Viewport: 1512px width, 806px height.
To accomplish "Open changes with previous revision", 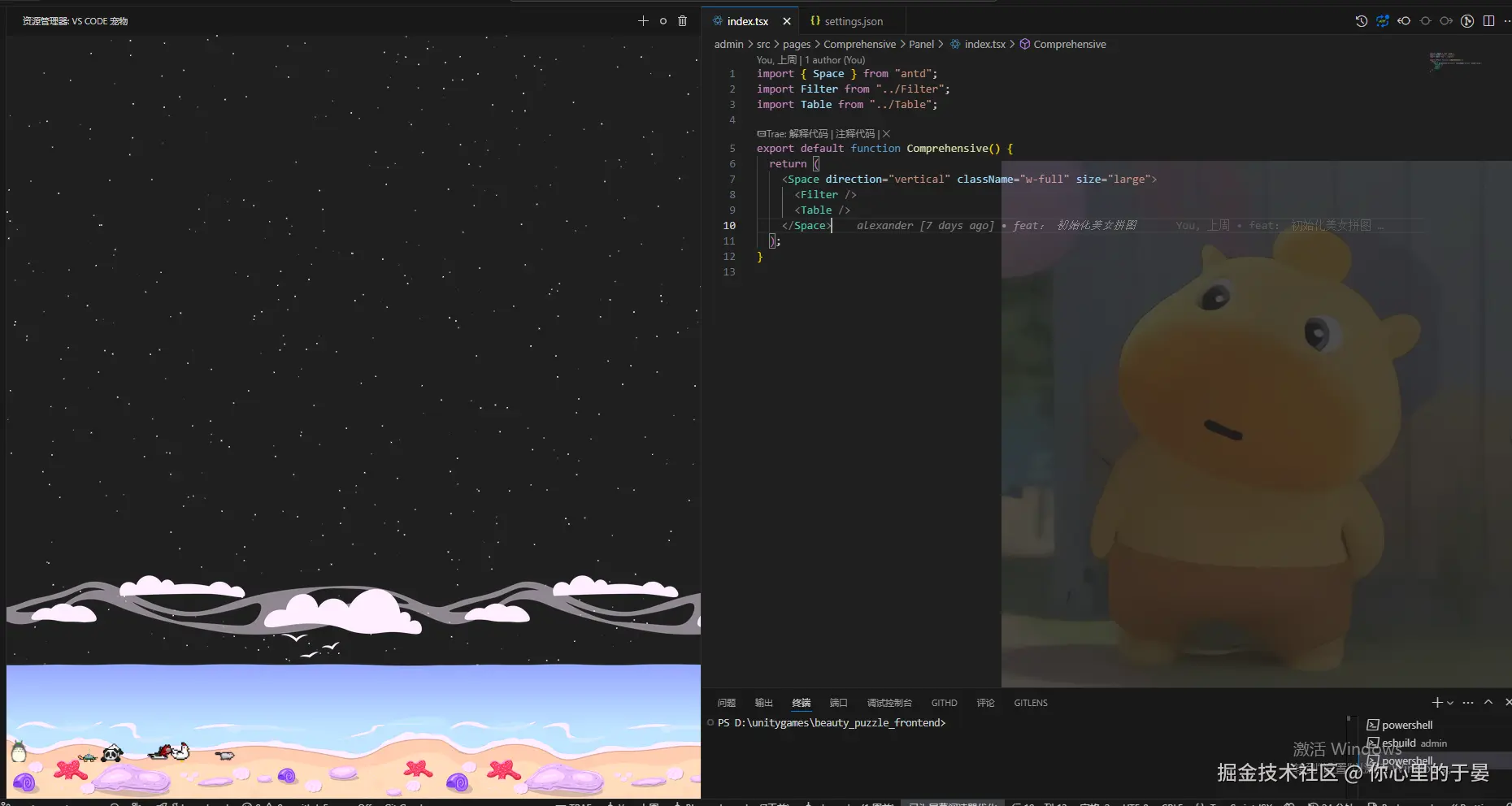I will pyautogui.click(x=1404, y=21).
